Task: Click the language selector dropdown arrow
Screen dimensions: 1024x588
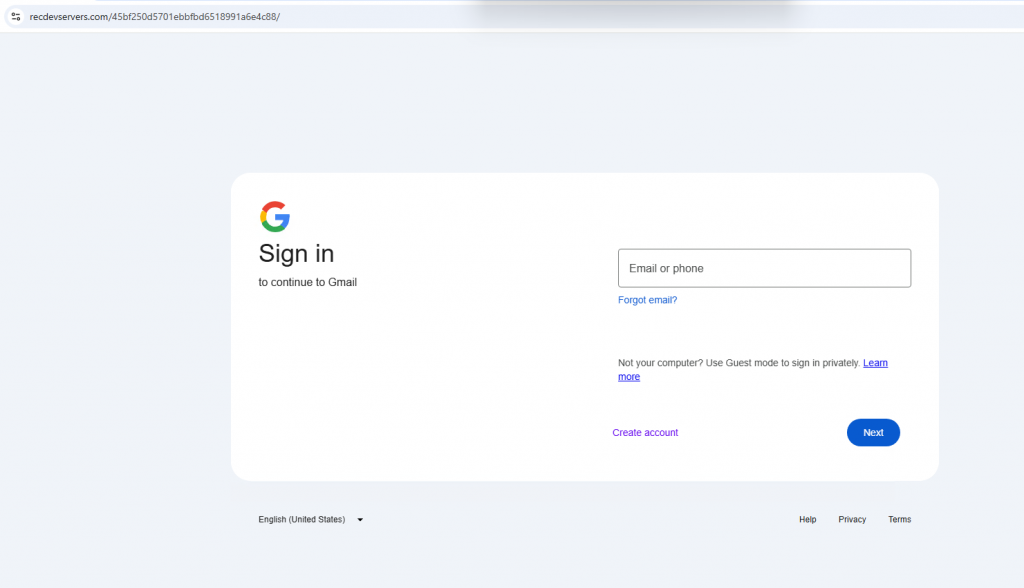Action: tap(360, 520)
